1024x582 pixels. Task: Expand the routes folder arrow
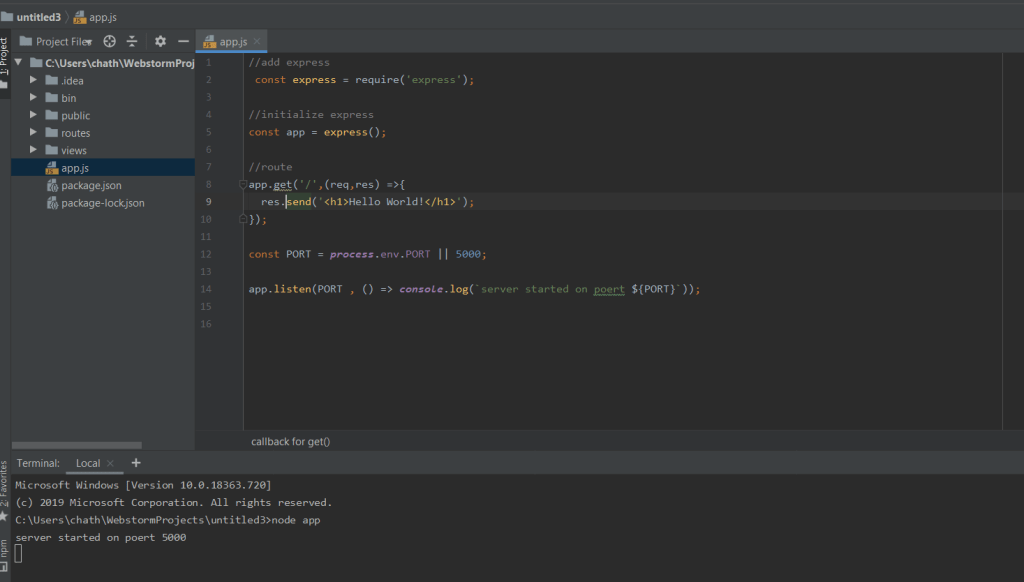(34, 132)
